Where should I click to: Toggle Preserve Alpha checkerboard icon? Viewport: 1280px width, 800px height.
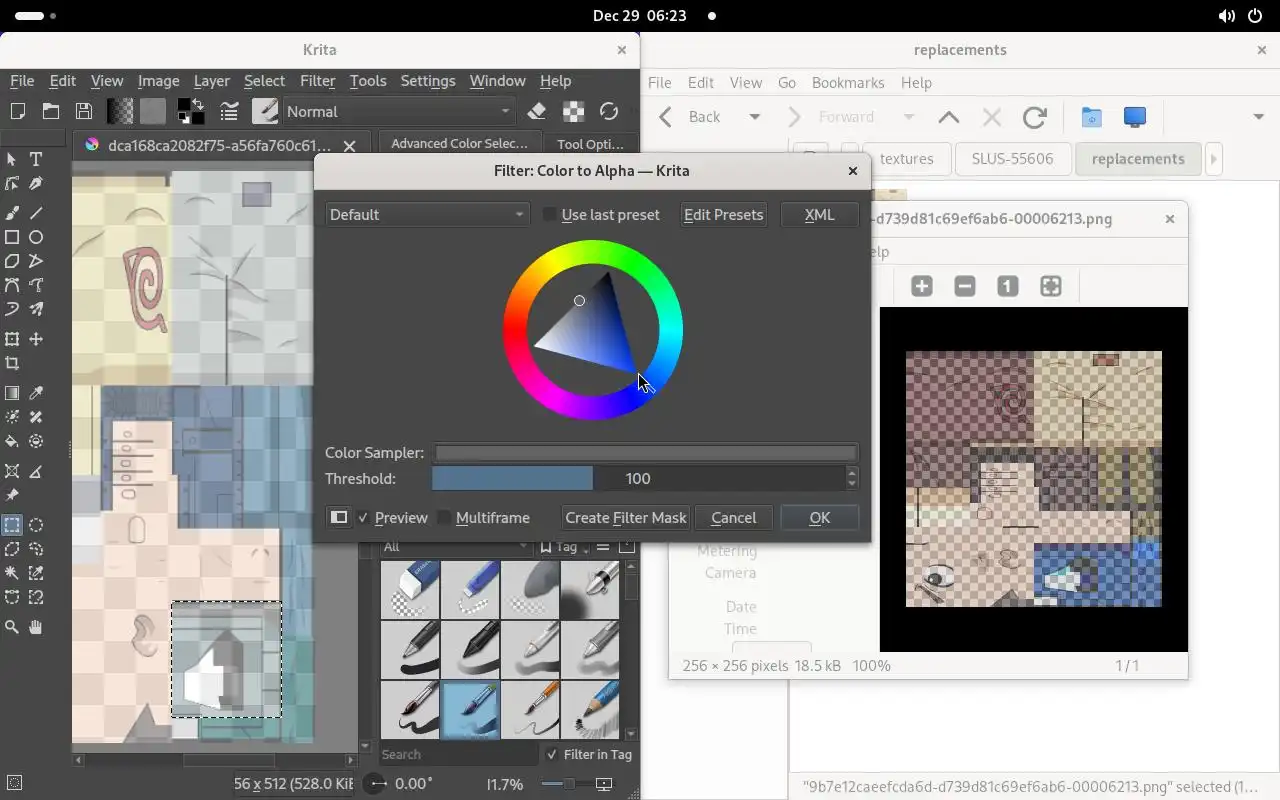click(x=573, y=111)
